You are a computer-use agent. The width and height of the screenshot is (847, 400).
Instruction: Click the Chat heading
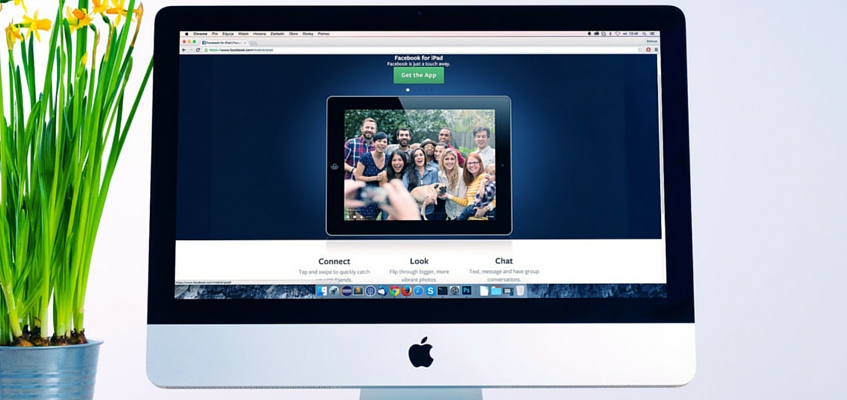point(504,261)
